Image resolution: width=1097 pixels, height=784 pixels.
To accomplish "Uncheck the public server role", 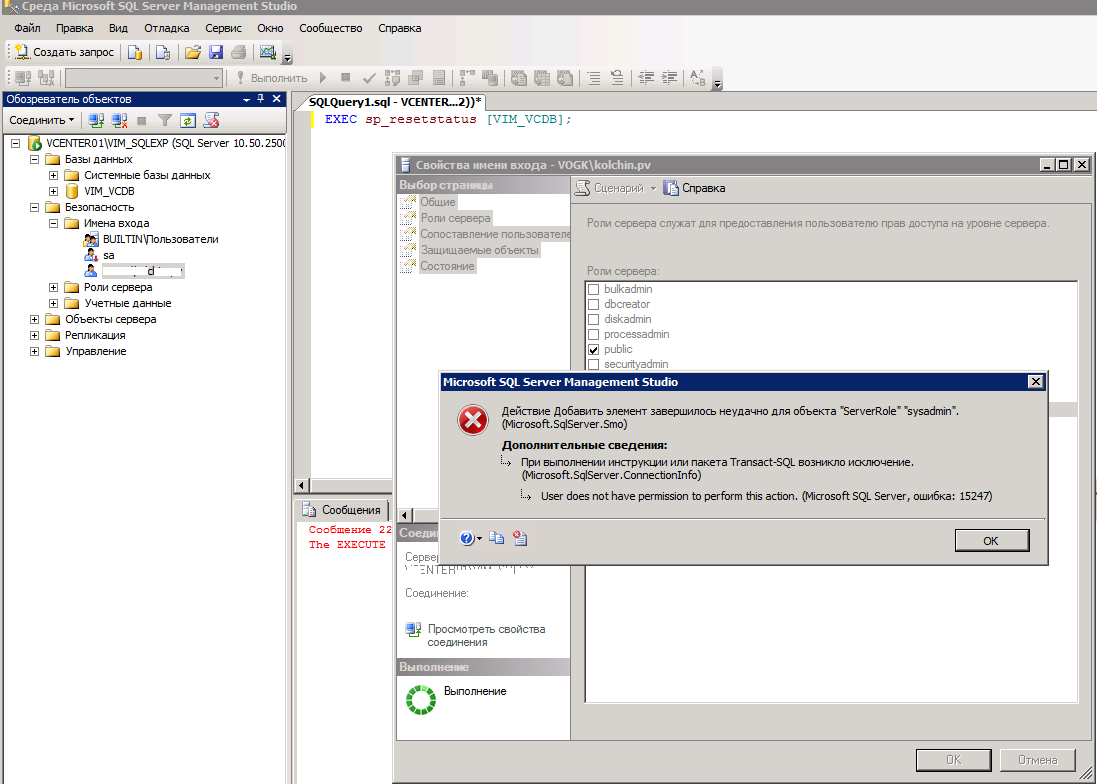I will [x=593, y=350].
